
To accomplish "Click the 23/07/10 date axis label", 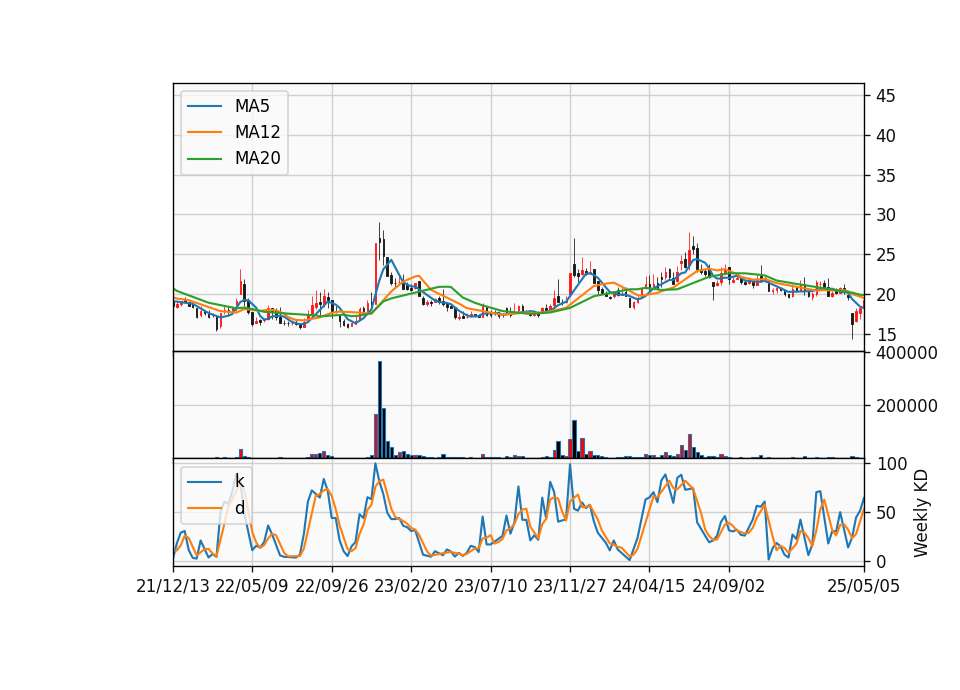I will tap(490, 586).
